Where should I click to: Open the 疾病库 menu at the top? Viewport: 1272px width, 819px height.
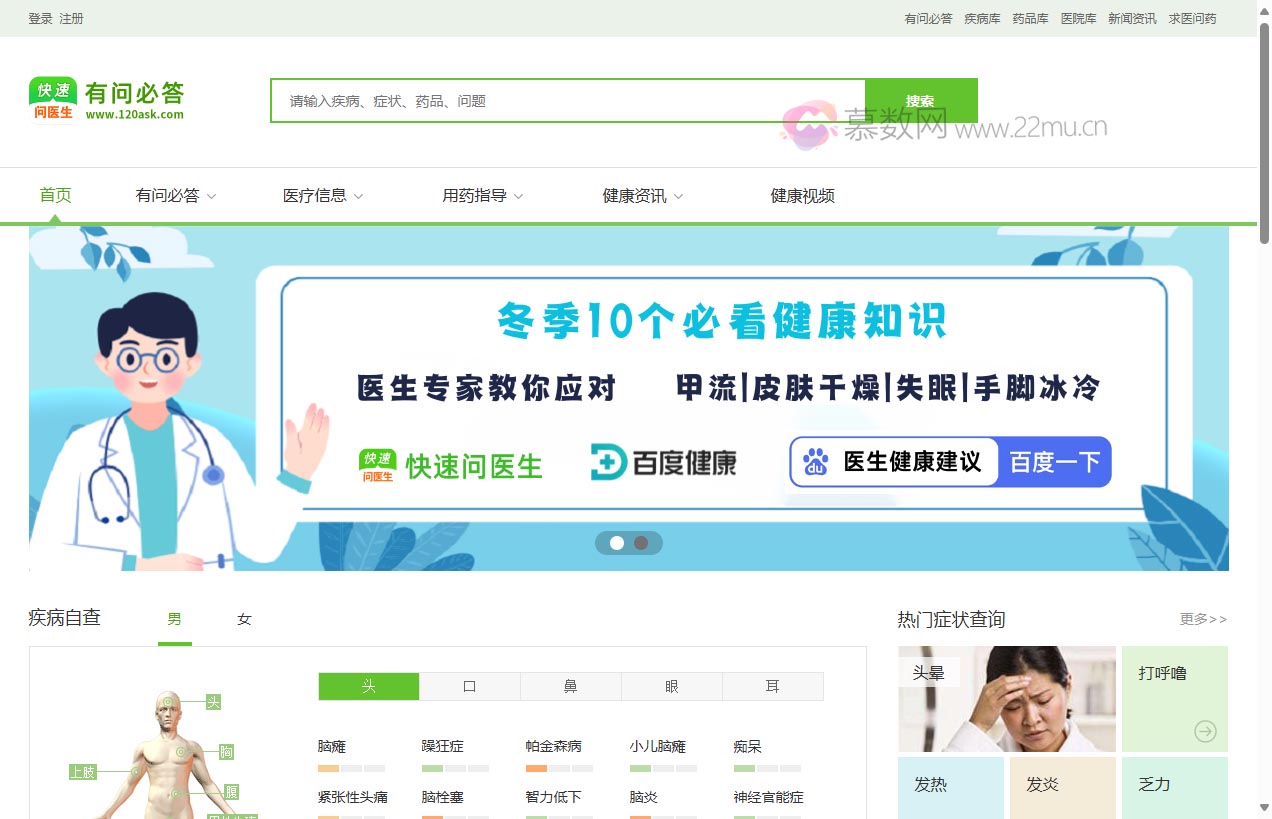[981, 17]
